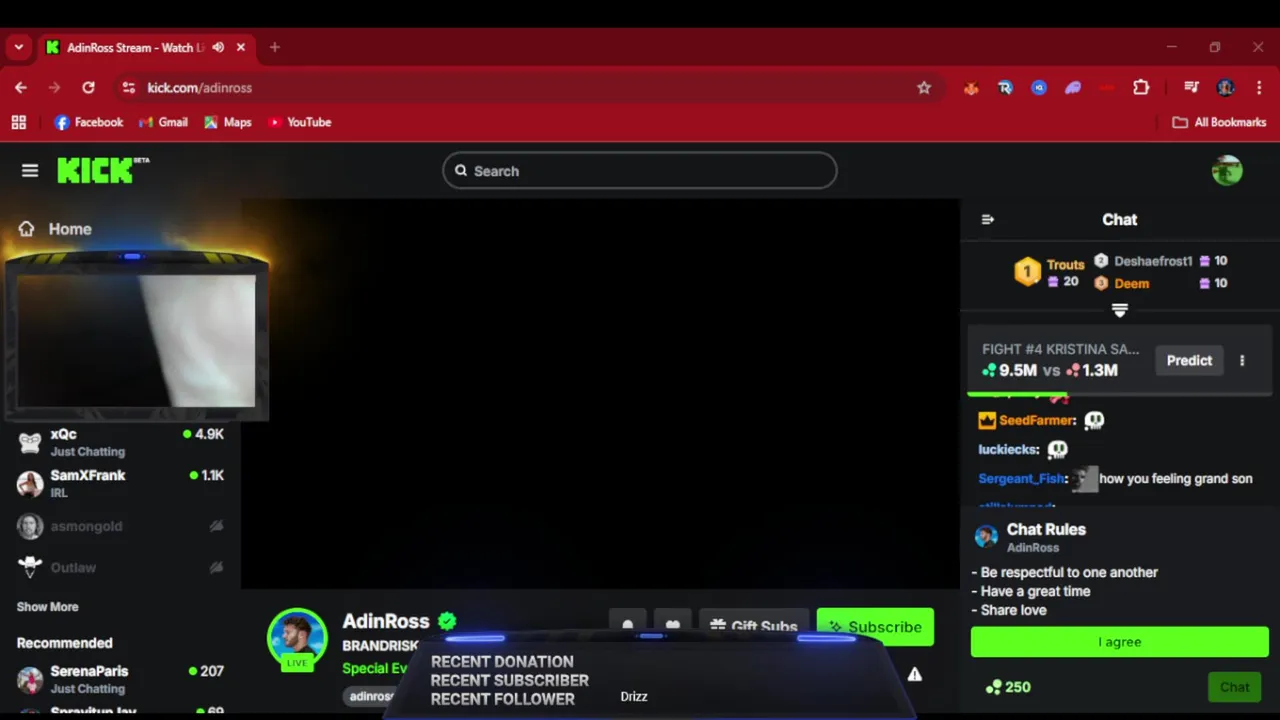Open SerenaParis recommended channel
The image size is (1280, 720).
120,679
